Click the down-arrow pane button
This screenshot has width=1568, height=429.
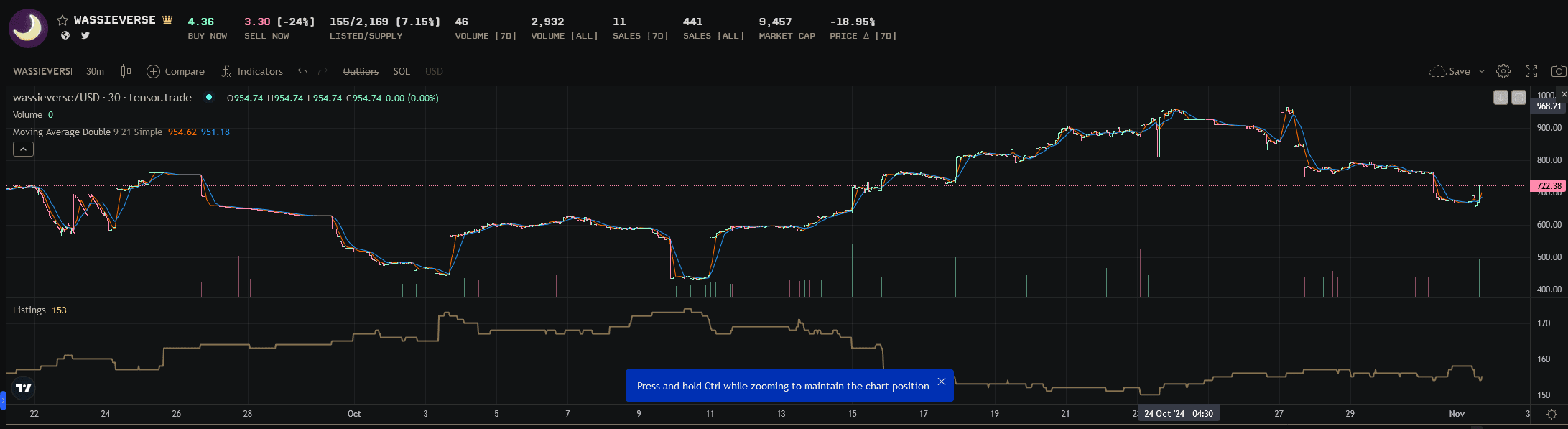1500,97
